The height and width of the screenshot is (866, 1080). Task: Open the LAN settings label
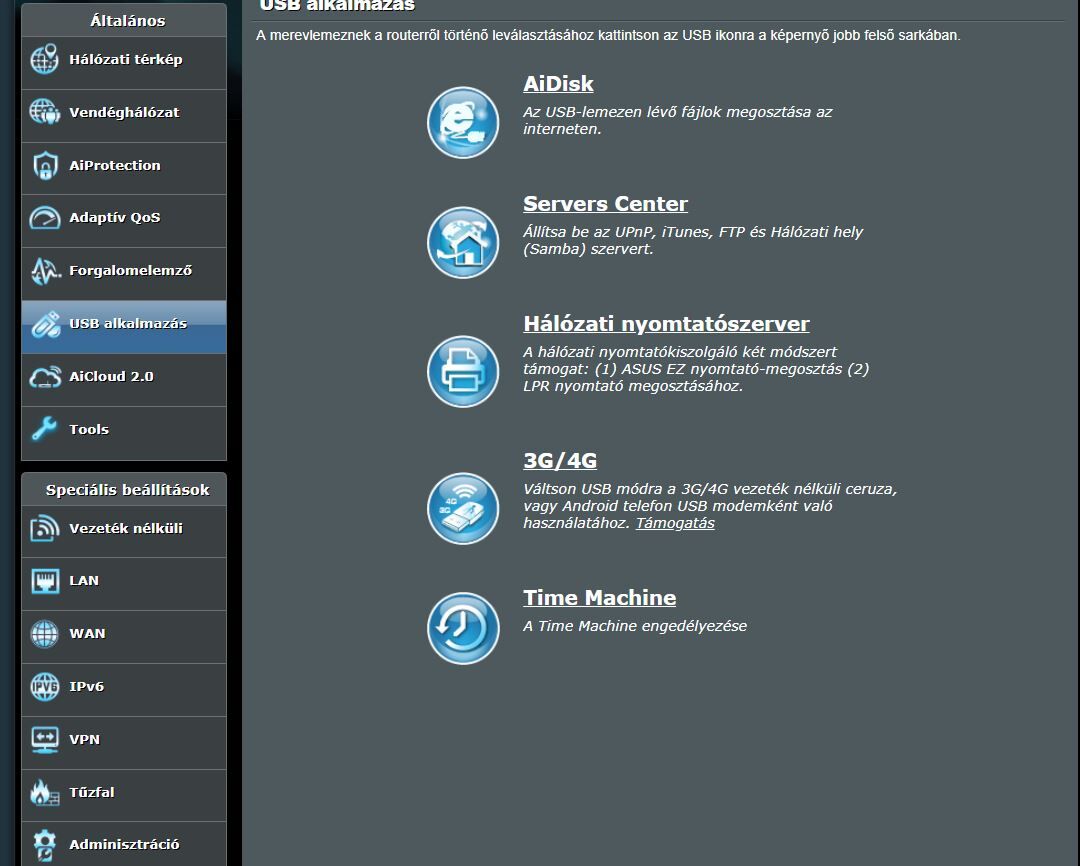(x=84, y=581)
